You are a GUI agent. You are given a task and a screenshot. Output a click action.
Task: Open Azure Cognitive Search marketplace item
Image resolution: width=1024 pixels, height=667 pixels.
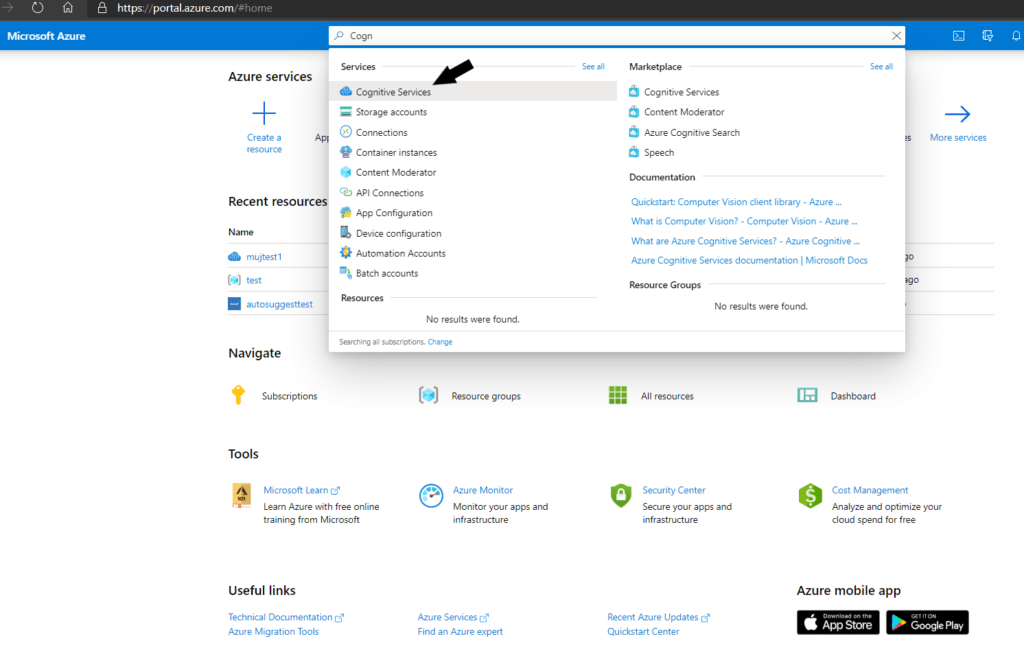tap(691, 132)
